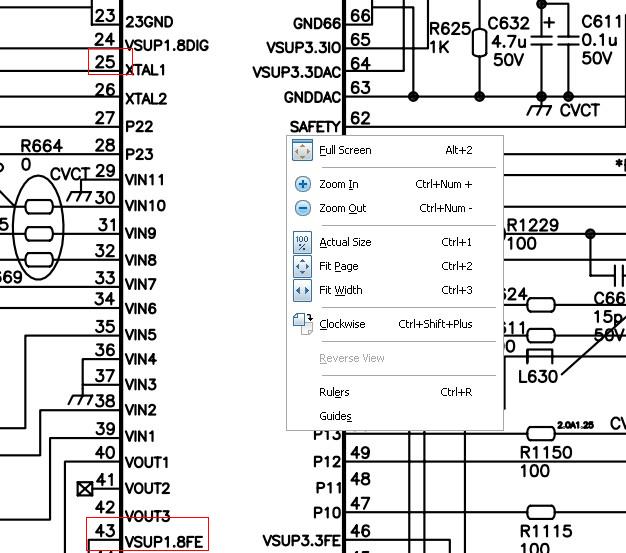Screen dimensions: 626x553
Task: Choose Full Screen from context menu
Action: pyautogui.click(x=395, y=151)
